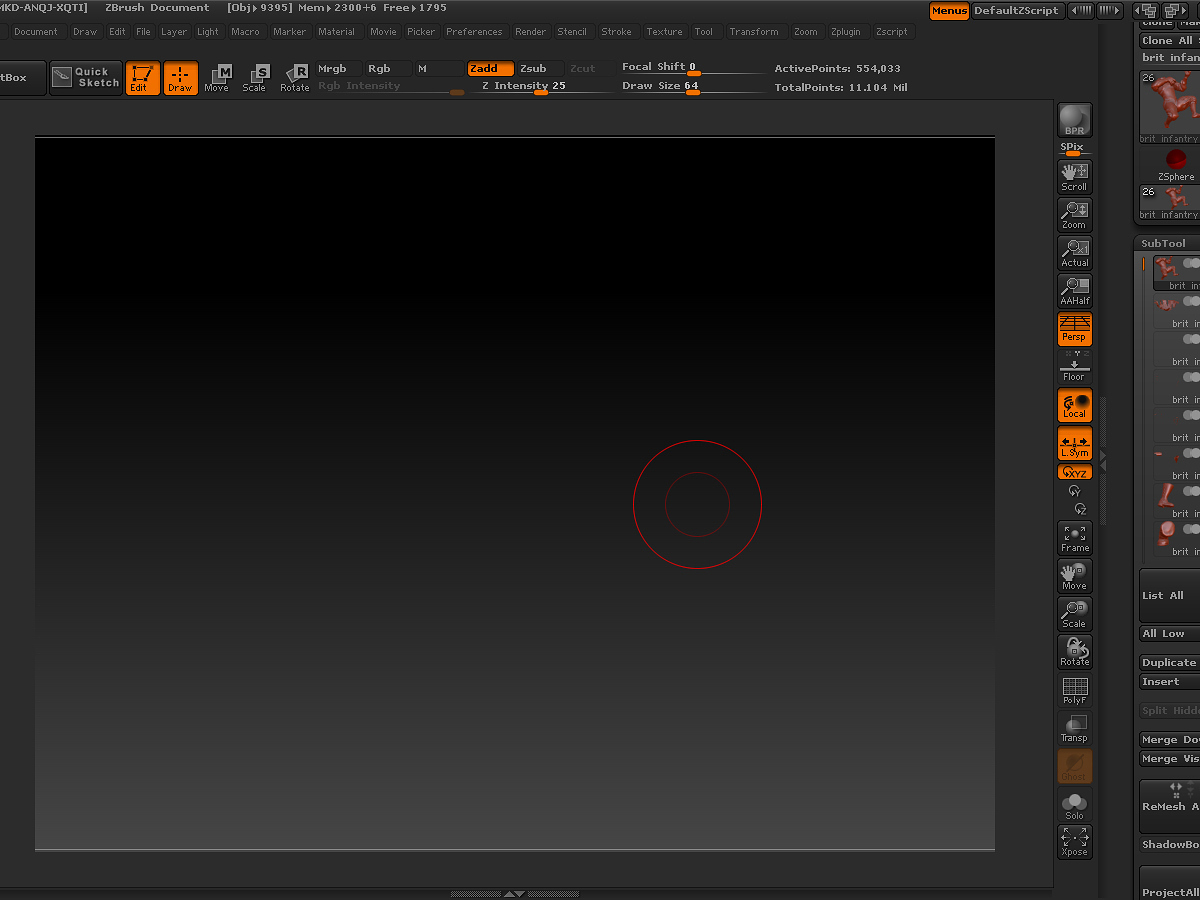1200x900 pixels.
Task: Open the Material menu
Action: click(x=337, y=32)
